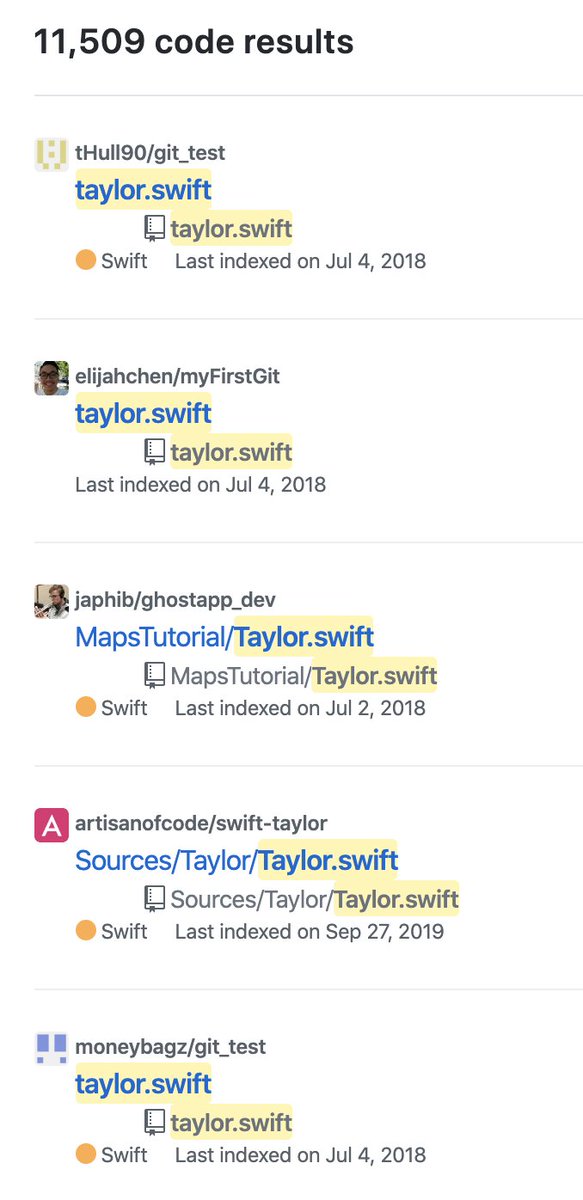583x1200 pixels.
Task: Click file icon beside Sources/Taylor/Taylor.swift path
Action: (154, 900)
